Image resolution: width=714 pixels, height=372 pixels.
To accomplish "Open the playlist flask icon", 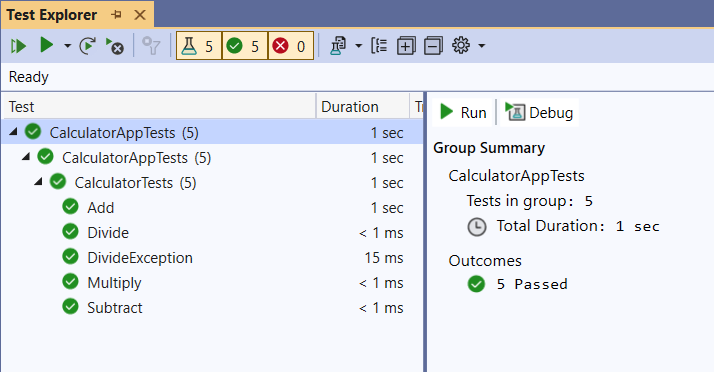I will [338, 46].
